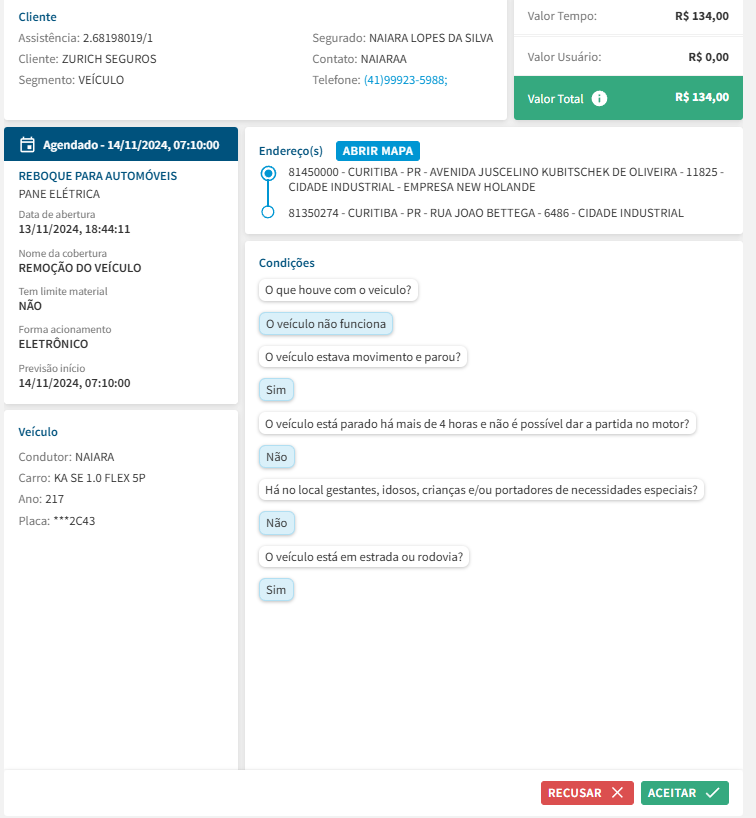Click 'Sim' under the estrada ou rodovia question
Image resolution: width=756 pixels, height=818 pixels.
click(x=275, y=590)
